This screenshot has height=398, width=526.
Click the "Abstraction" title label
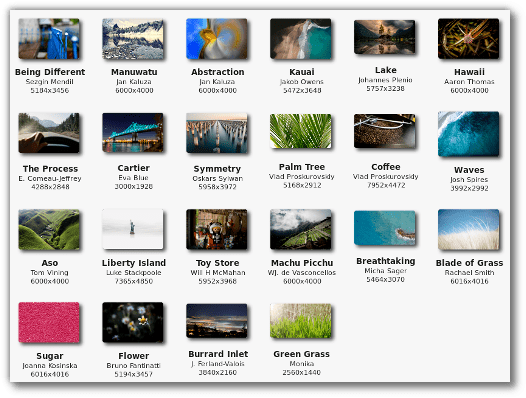tap(218, 72)
